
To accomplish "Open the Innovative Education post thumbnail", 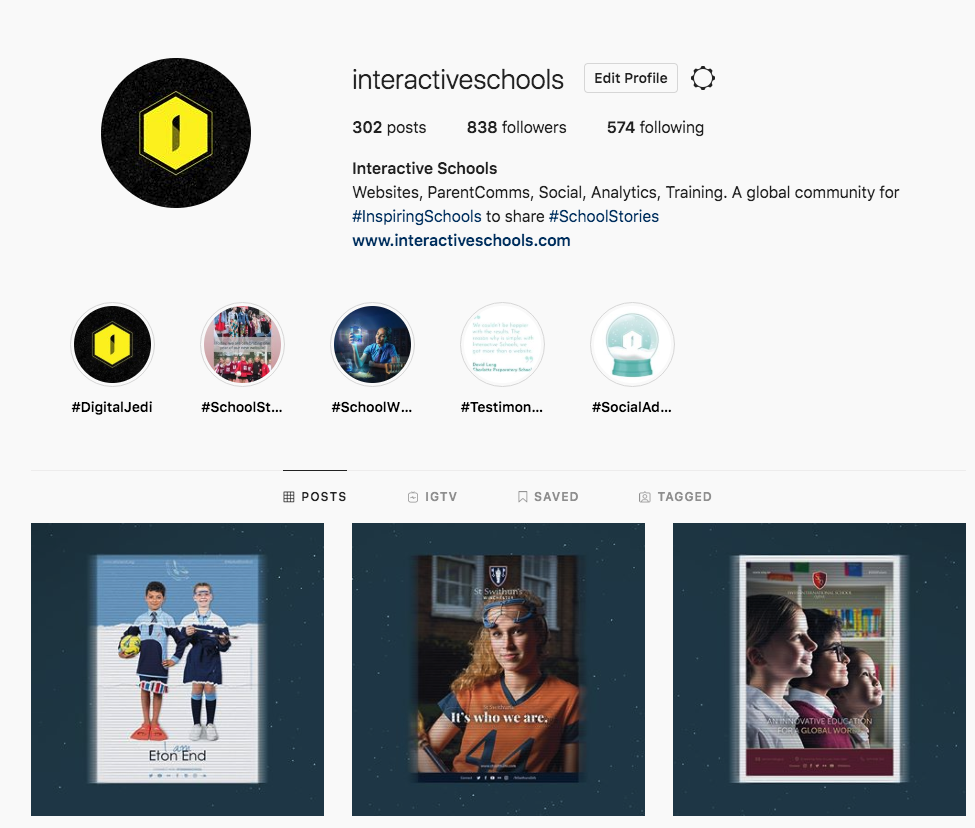I will pos(819,669).
